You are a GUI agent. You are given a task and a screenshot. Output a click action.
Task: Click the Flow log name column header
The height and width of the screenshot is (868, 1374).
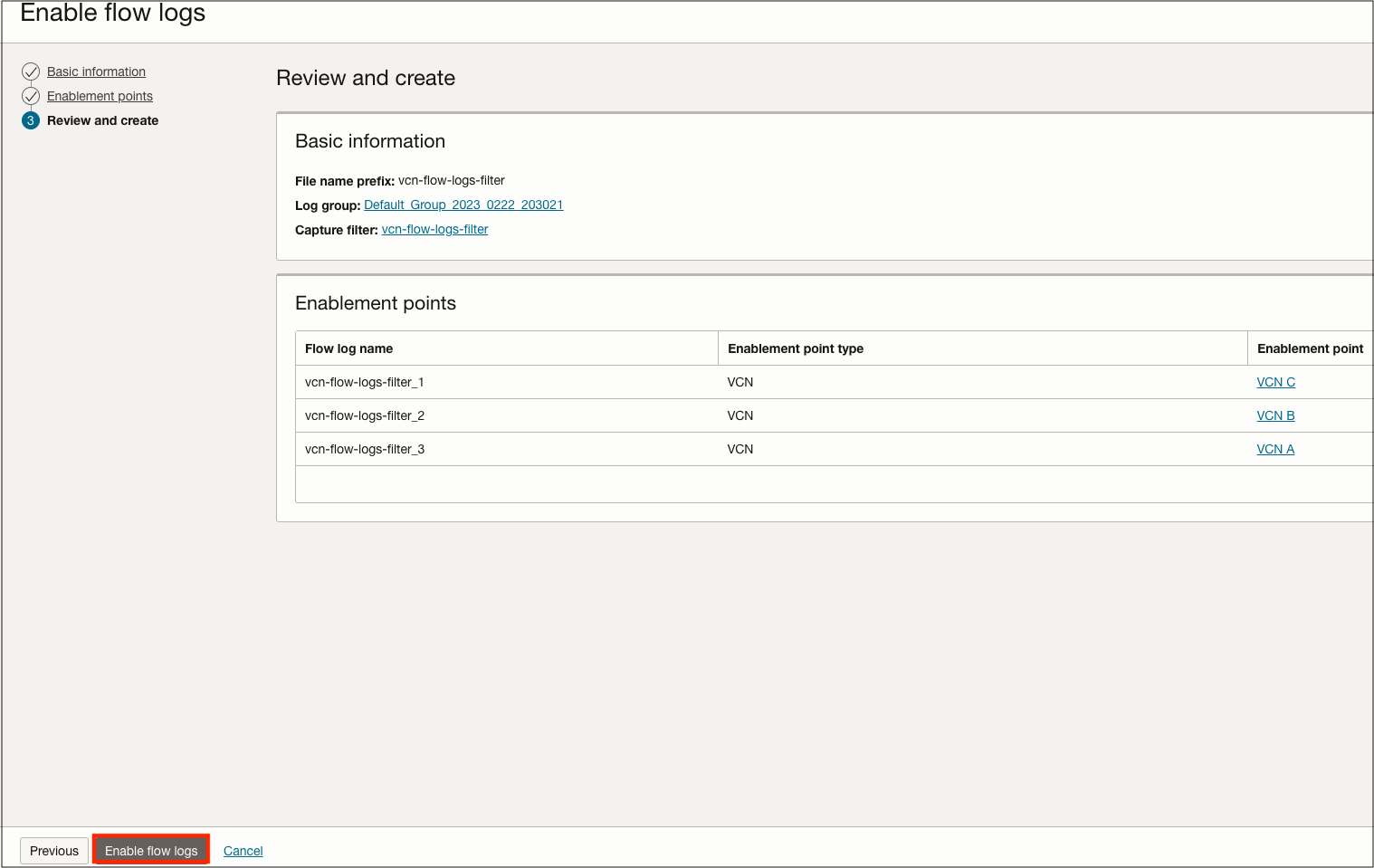click(x=348, y=348)
